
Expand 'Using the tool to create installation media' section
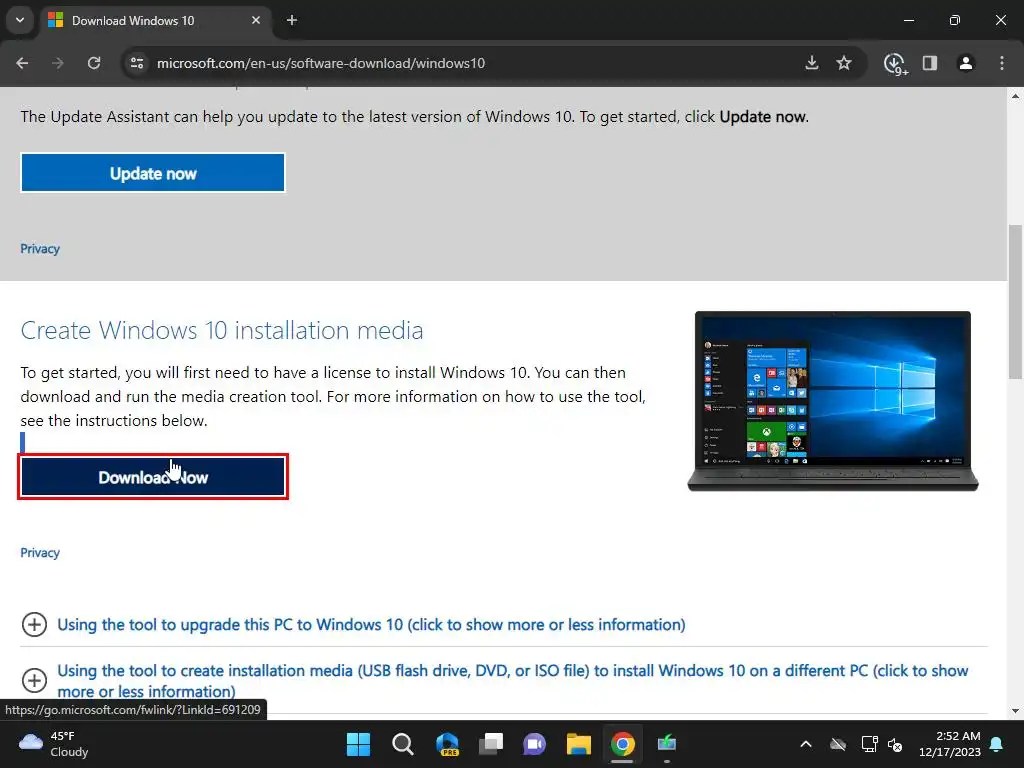click(504, 680)
